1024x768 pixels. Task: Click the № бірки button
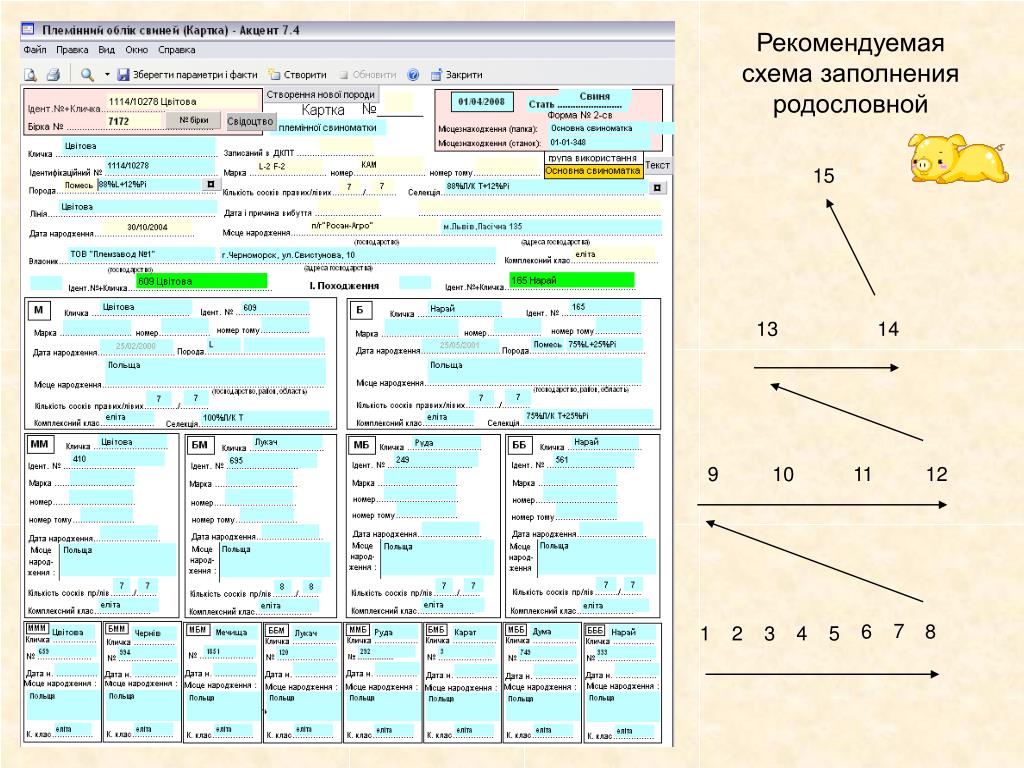[x=194, y=120]
